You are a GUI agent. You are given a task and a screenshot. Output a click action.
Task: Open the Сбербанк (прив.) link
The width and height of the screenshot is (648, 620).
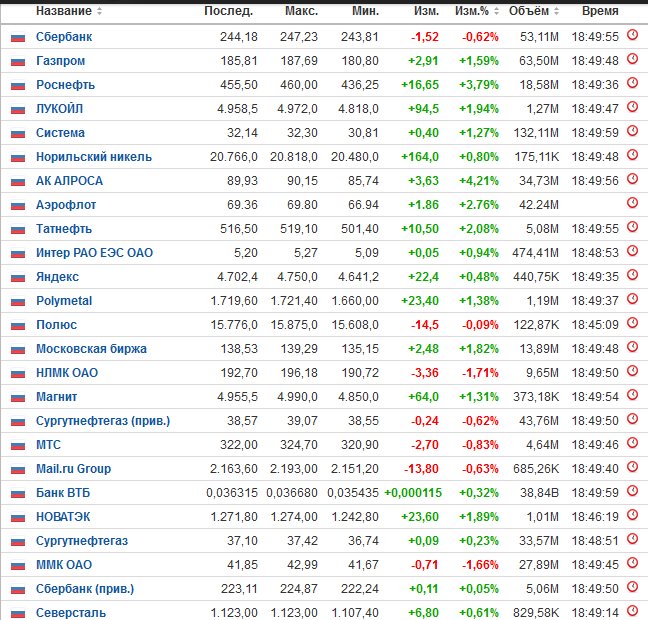85,589
